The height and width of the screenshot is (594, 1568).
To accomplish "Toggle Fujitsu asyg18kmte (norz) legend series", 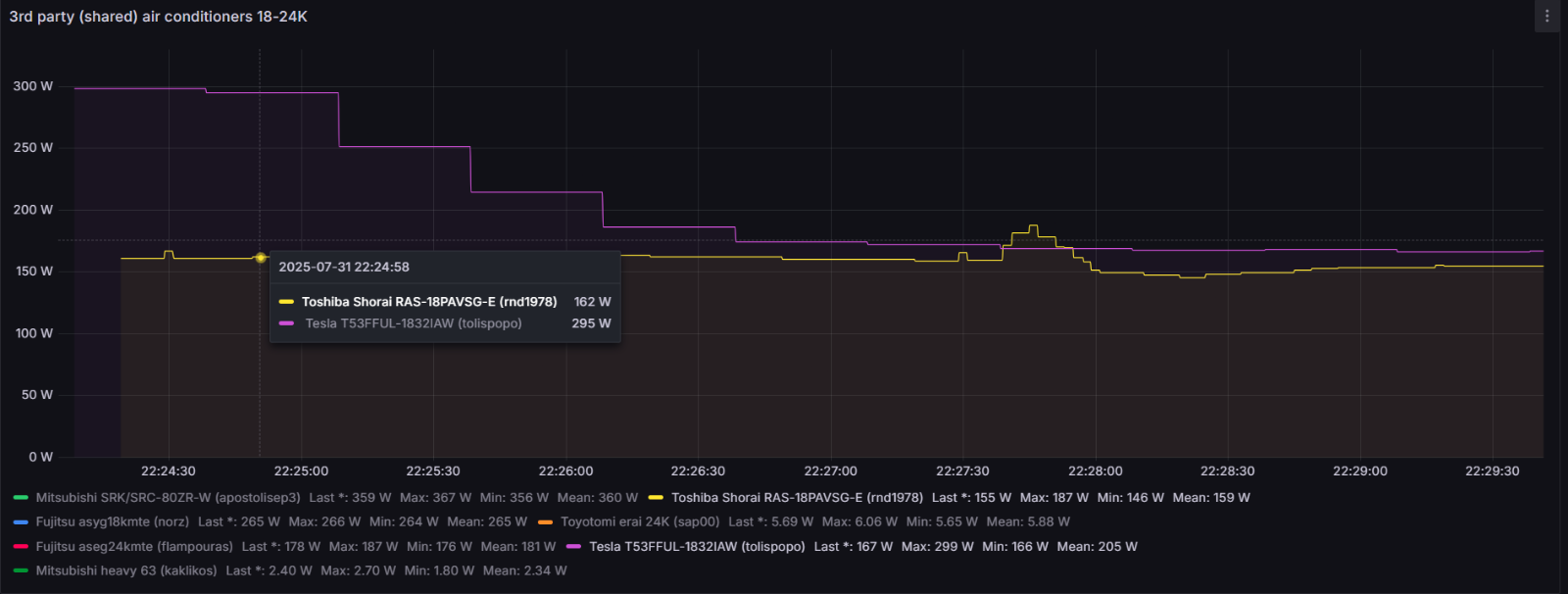I will (x=113, y=522).
